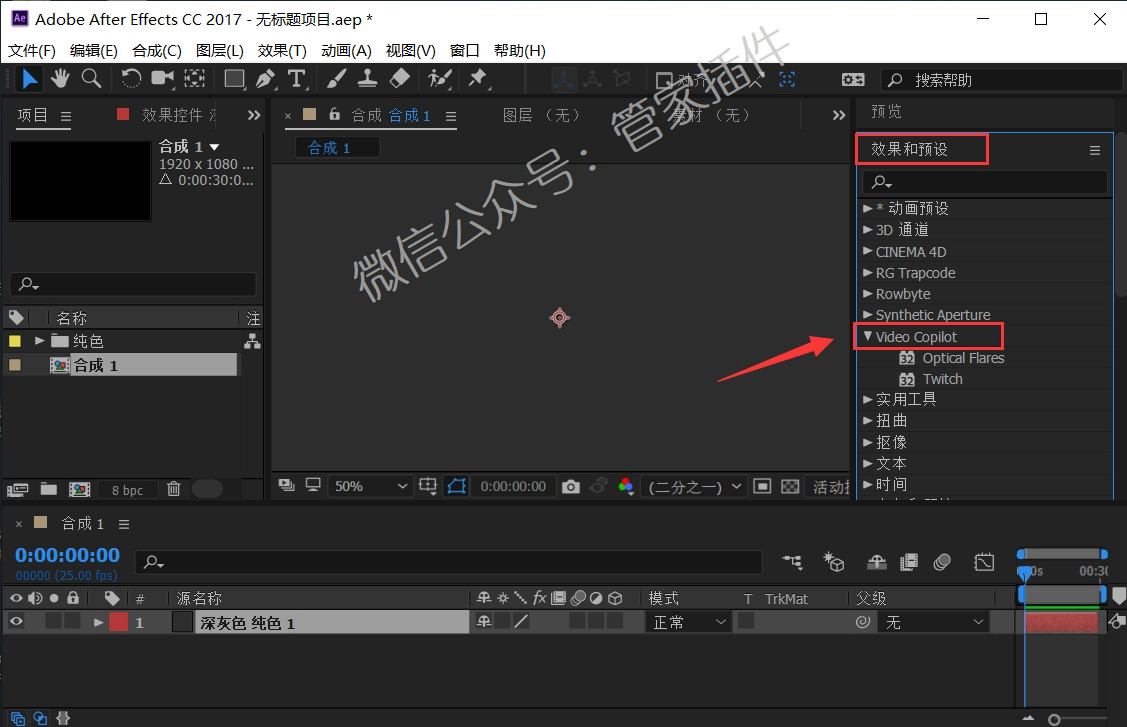Open the Graph Editor icon
Viewport: 1127px width, 727px height.
[984, 562]
